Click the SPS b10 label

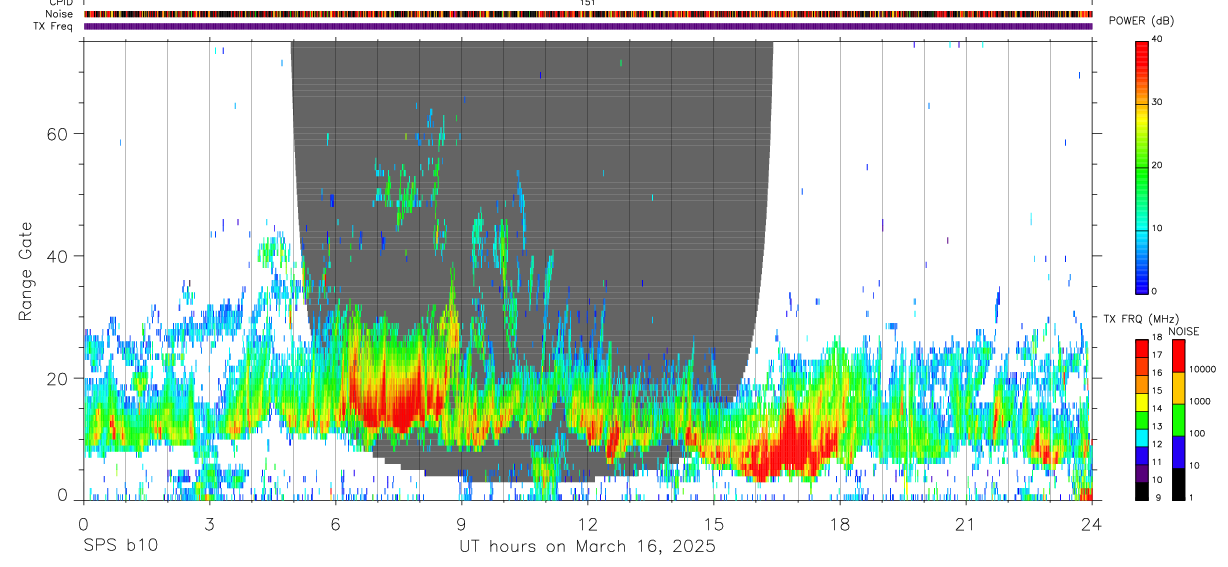119,547
